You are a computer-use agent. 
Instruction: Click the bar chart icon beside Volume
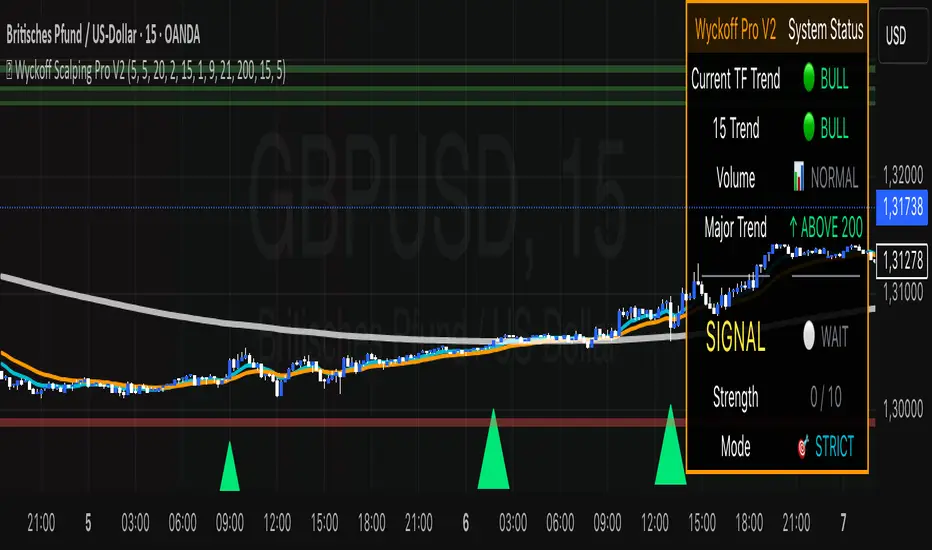click(x=799, y=177)
